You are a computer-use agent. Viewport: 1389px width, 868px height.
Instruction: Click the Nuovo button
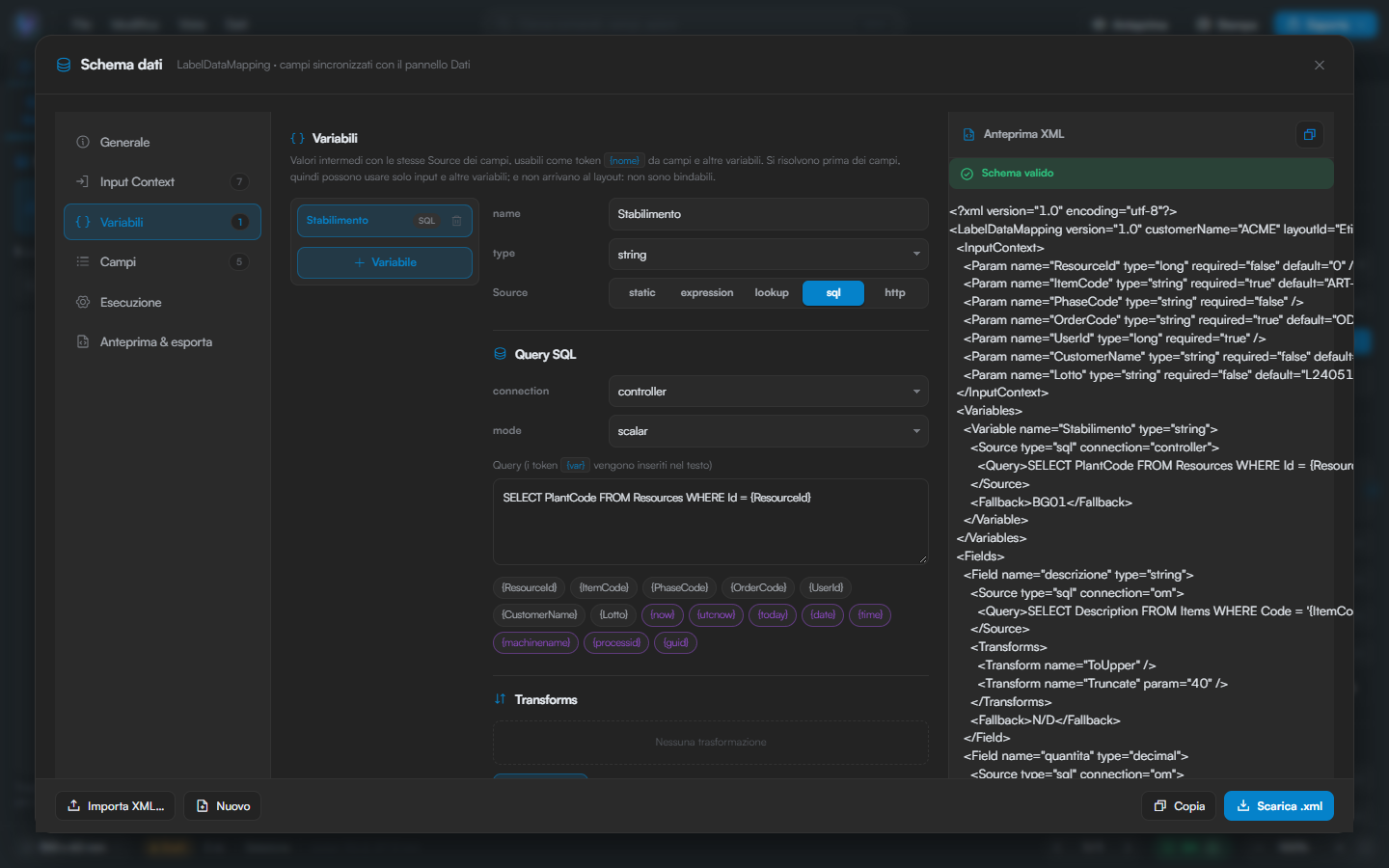click(x=222, y=806)
